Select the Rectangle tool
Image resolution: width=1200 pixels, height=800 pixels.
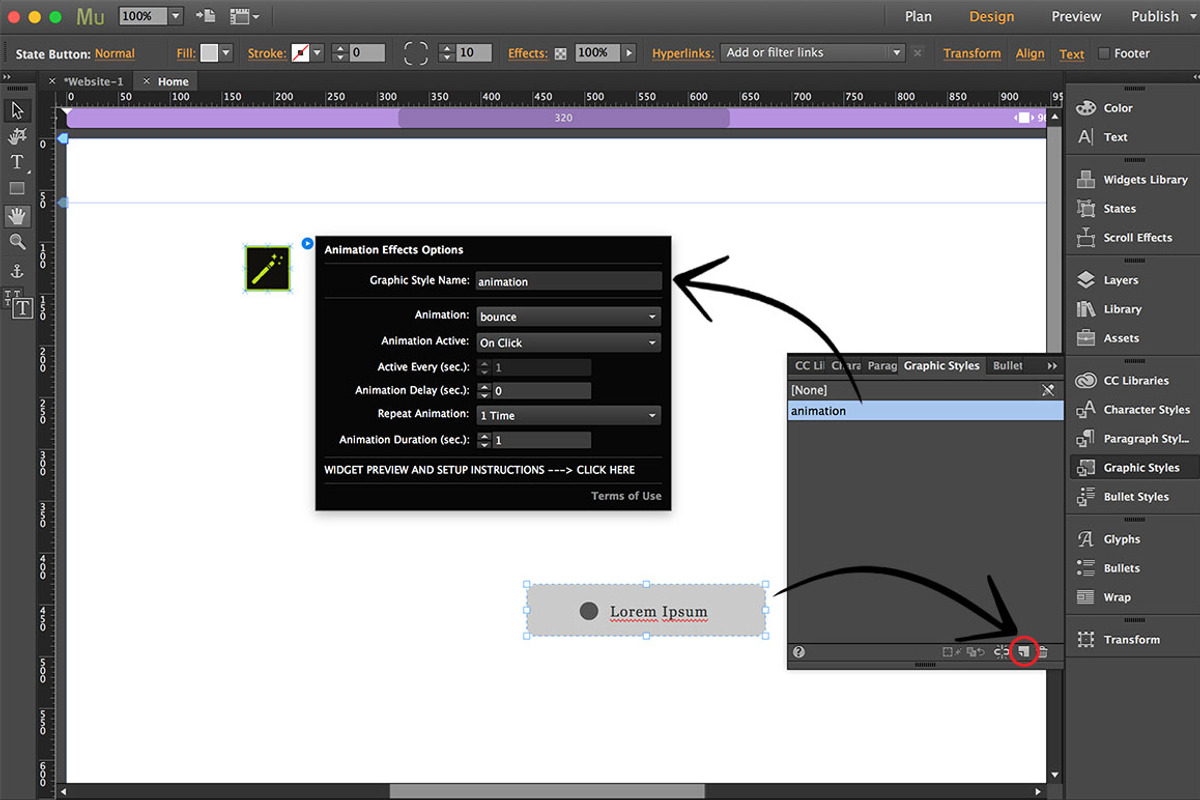17,188
